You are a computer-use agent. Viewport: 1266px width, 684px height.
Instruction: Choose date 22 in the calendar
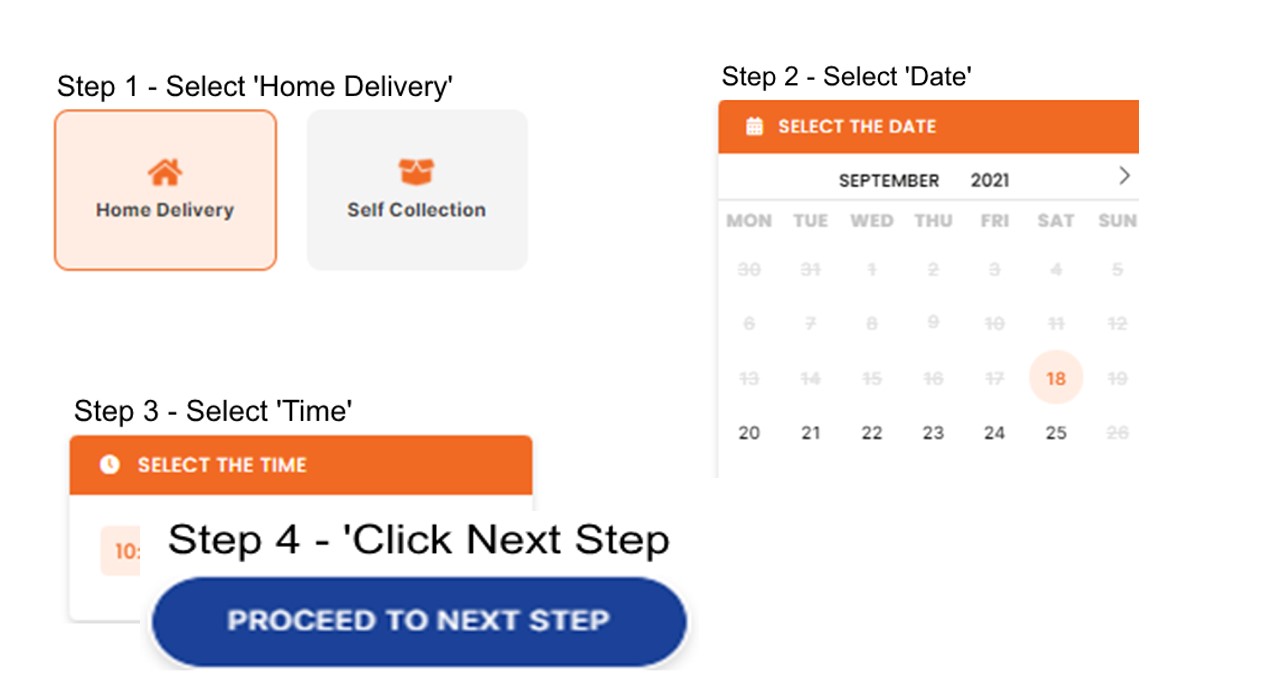(x=872, y=433)
